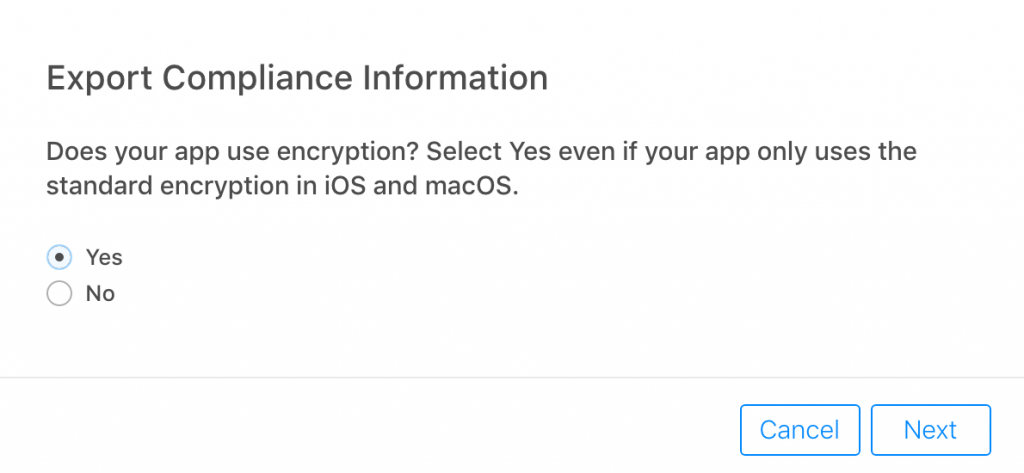1024x473 pixels.
Task: Click the word "Information" in the title
Action: pos(455,78)
